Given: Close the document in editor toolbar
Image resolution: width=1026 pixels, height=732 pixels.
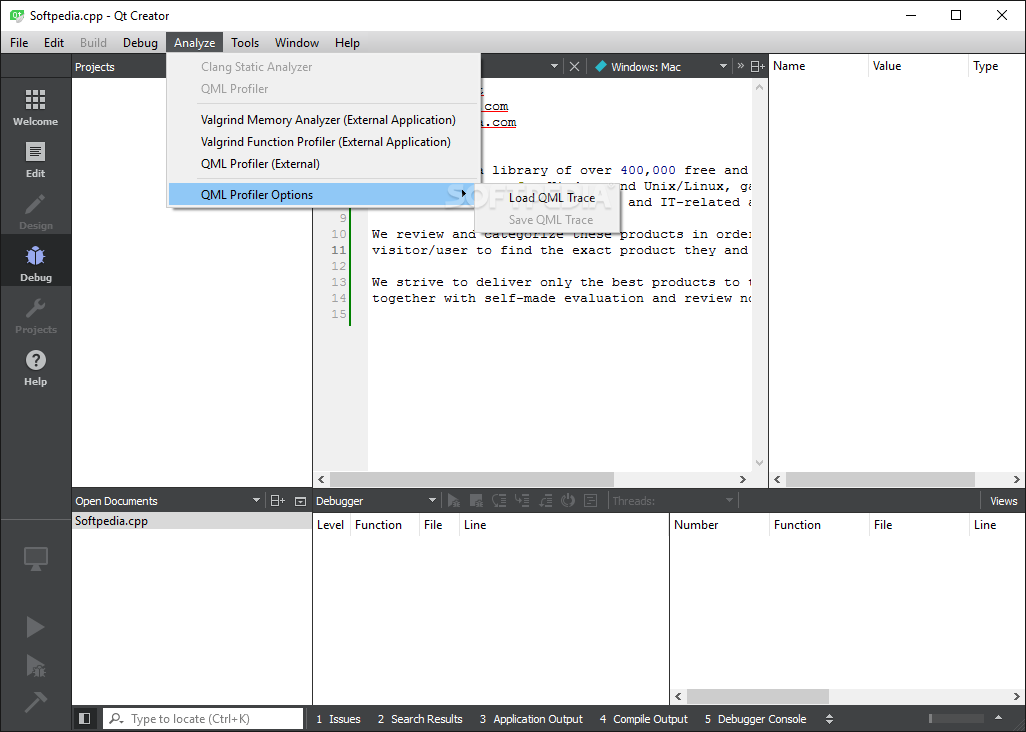Looking at the screenshot, I should coord(575,66).
